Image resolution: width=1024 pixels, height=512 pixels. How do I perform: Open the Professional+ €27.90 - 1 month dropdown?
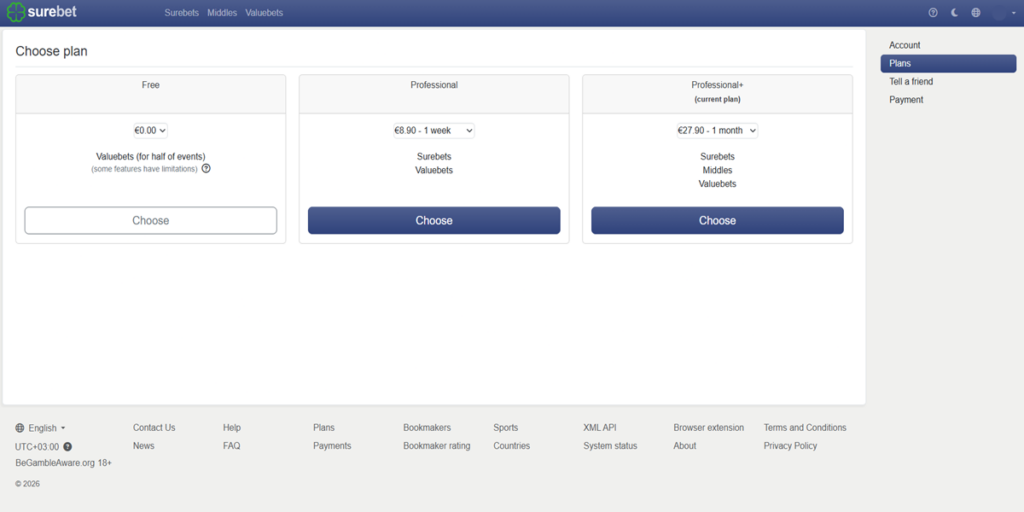(x=717, y=130)
